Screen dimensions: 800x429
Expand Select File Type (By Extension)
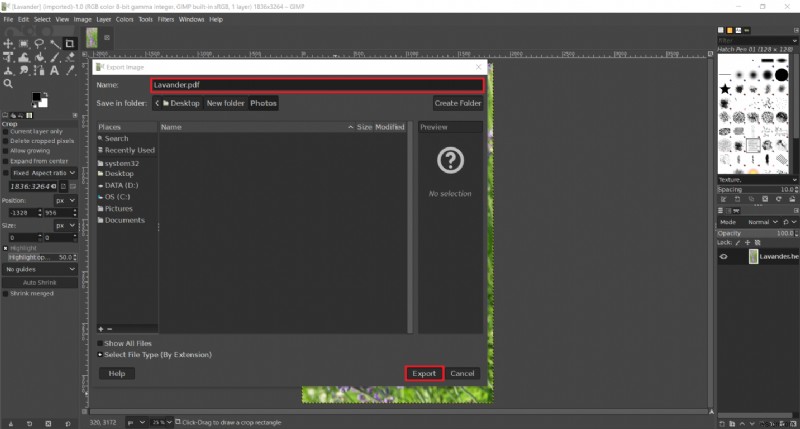[x=101, y=354]
